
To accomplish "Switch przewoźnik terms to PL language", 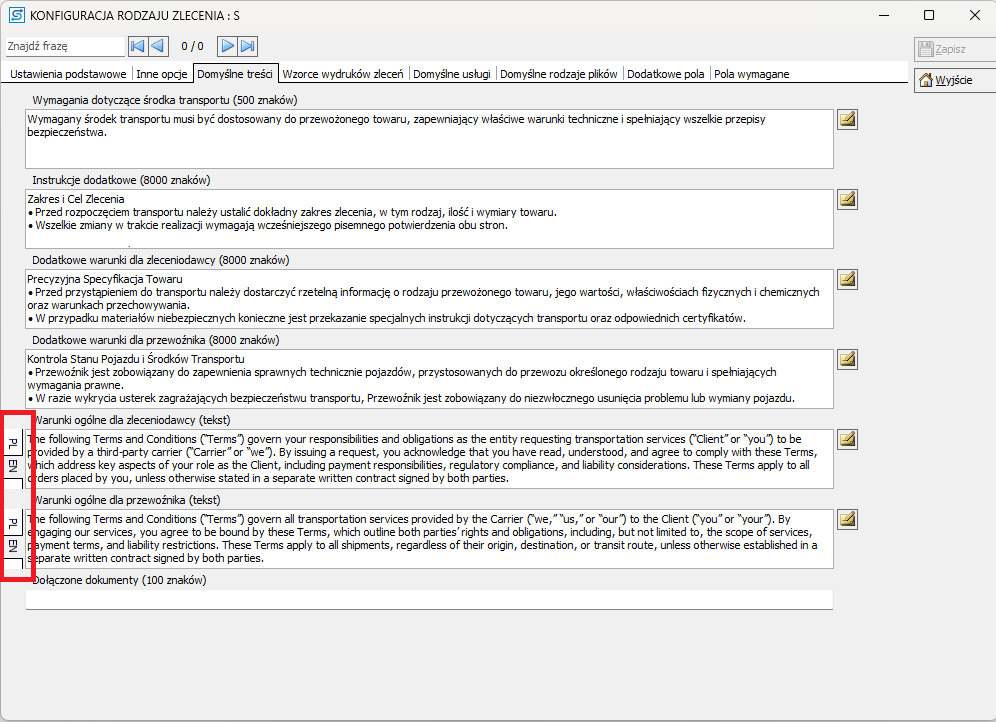I will 13,523.
